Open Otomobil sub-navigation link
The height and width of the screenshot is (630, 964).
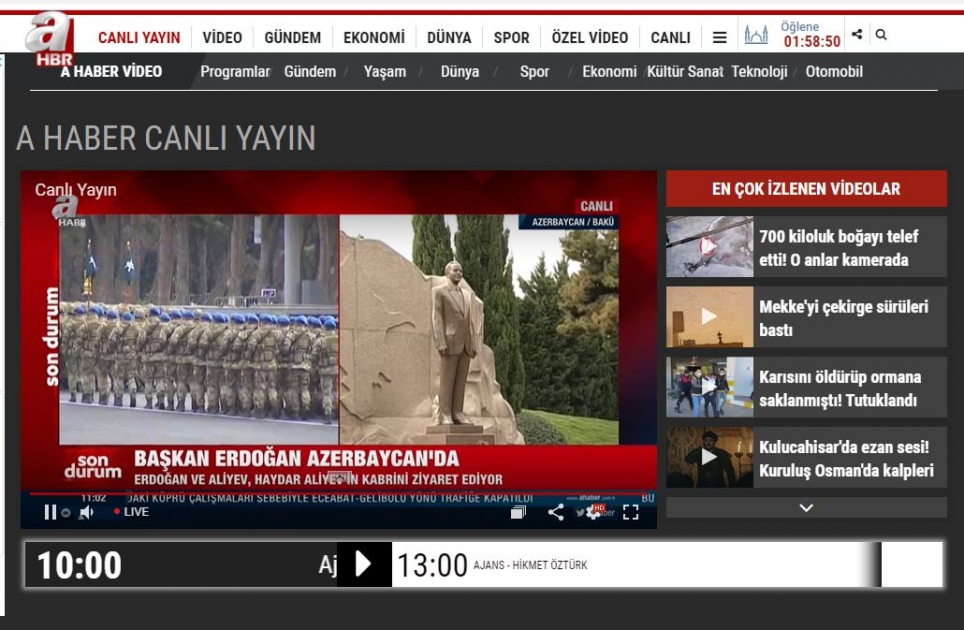834,71
